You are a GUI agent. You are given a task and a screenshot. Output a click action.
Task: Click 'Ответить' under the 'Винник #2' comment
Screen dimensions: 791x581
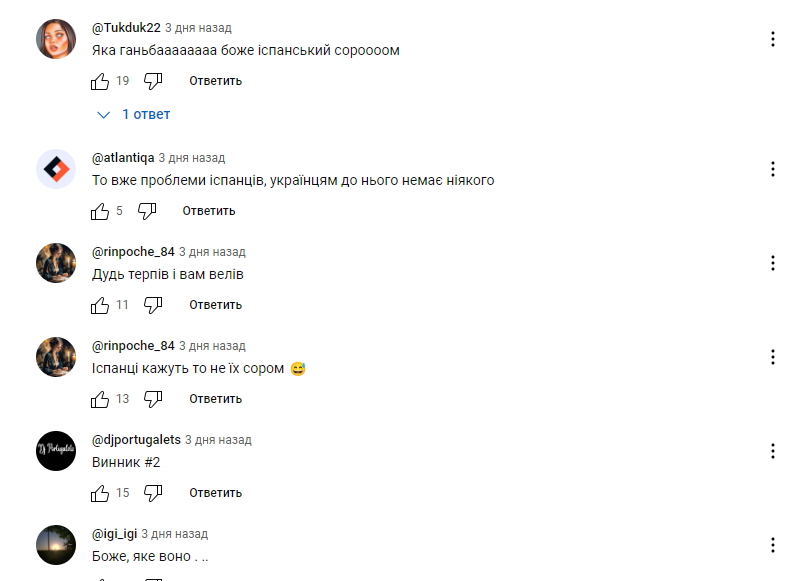(215, 493)
